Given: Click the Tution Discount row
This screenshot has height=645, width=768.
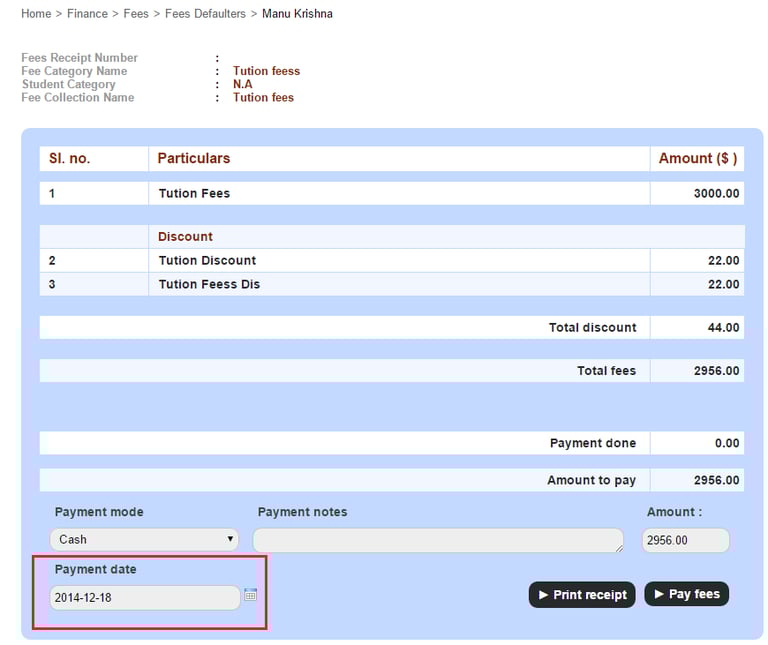Looking at the screenshot, I should click(x=392, y=261).
